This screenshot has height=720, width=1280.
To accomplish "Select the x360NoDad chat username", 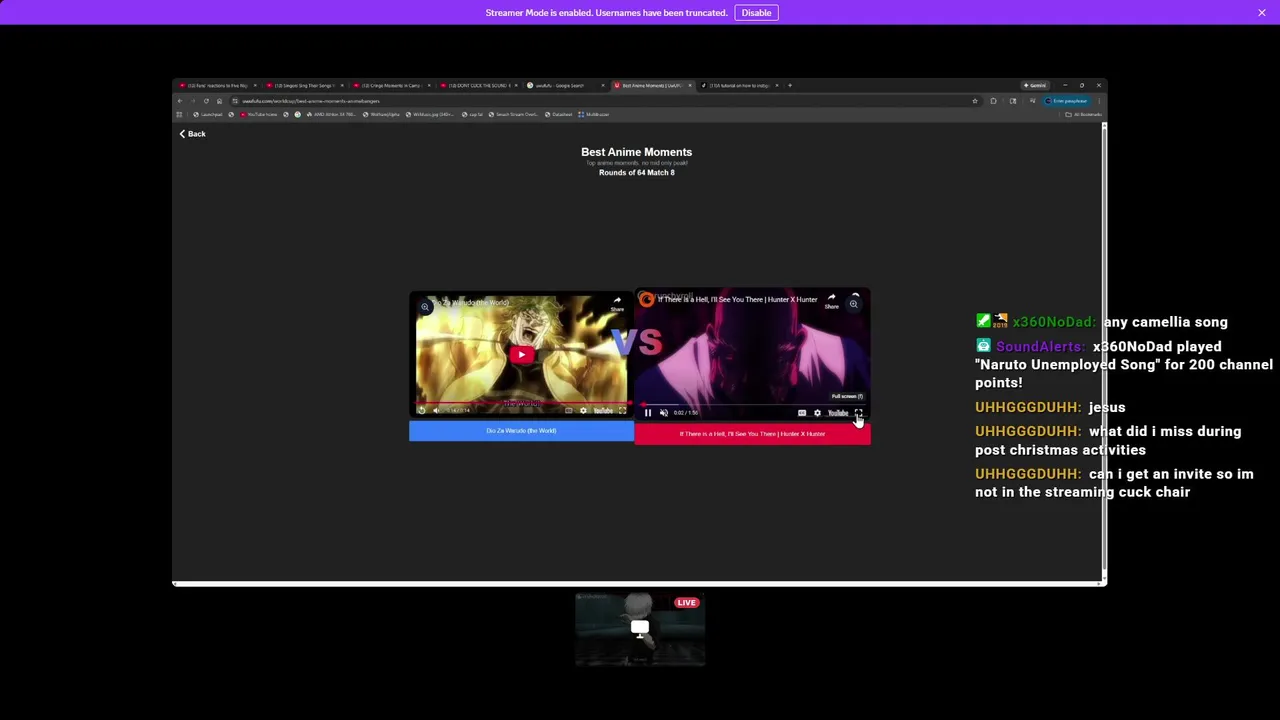I will (1053, 322).
